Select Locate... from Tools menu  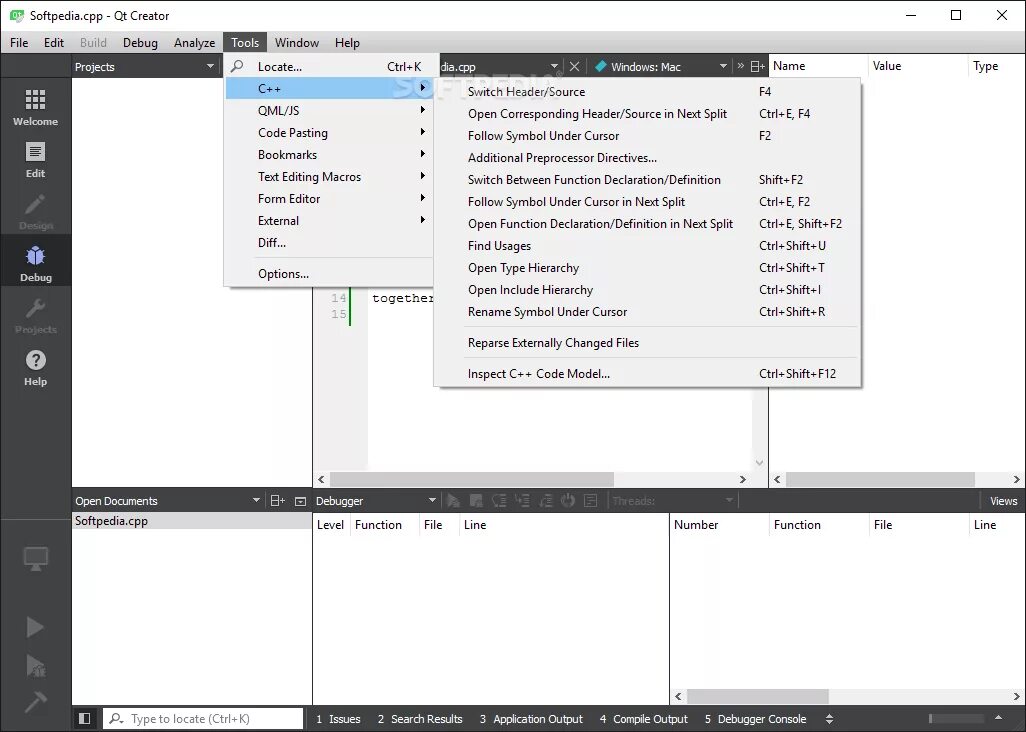pyautogui.click(x=328, y=67)
